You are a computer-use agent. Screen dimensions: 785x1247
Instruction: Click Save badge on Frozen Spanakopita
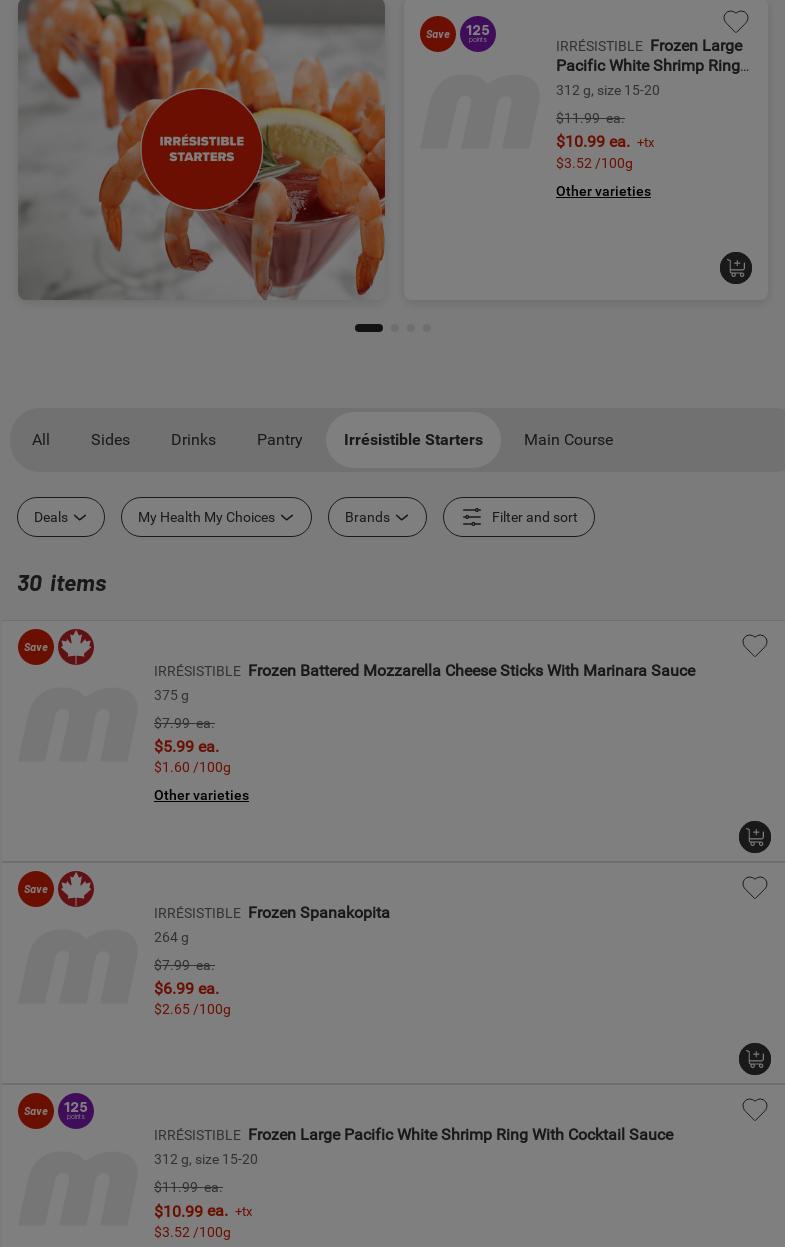(36, 889)
